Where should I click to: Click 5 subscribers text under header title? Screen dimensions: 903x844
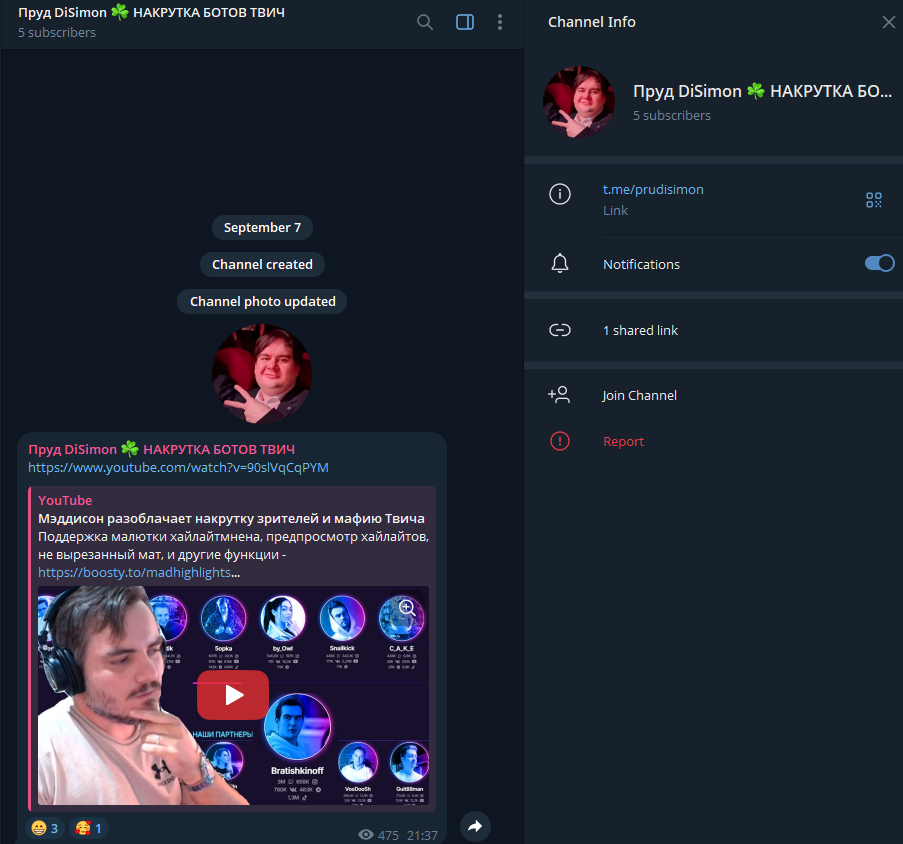[x=57, y=33]
